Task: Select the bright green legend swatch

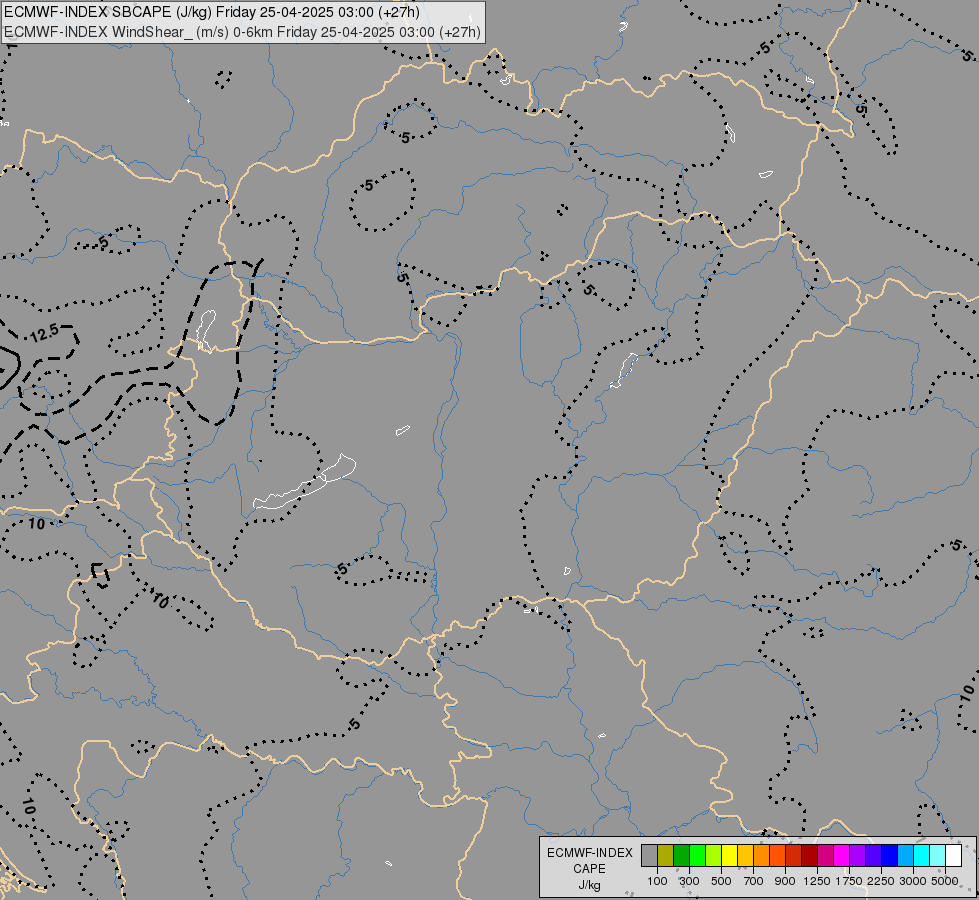Action: tap(697, 856)
